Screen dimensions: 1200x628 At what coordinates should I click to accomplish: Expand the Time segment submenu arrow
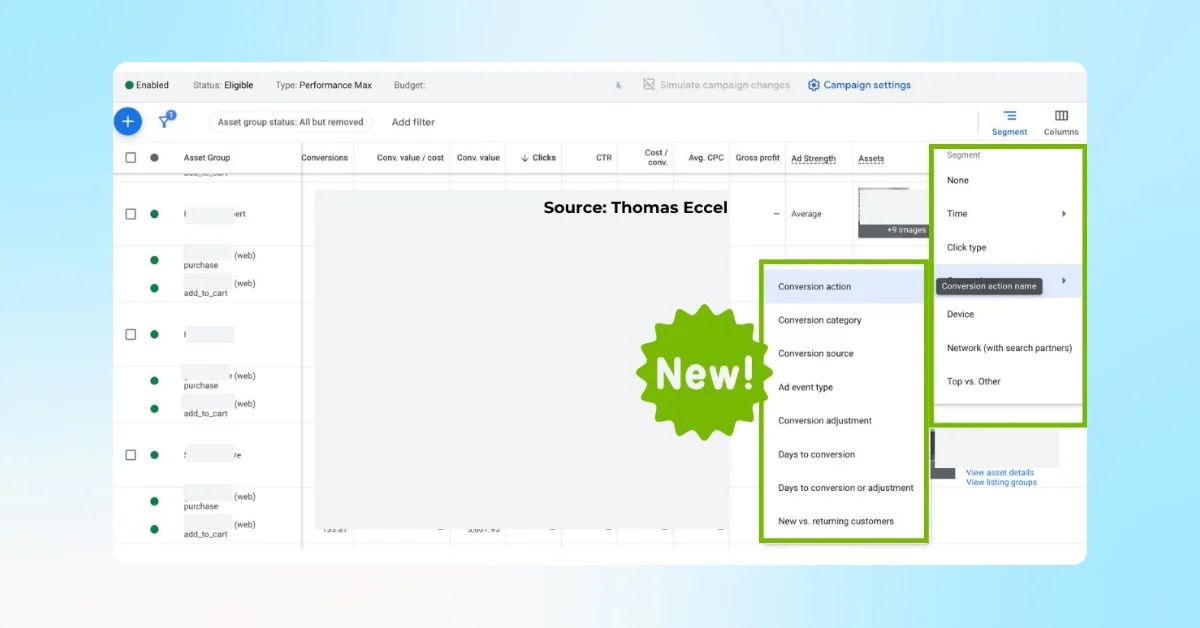coord(1063,214)
